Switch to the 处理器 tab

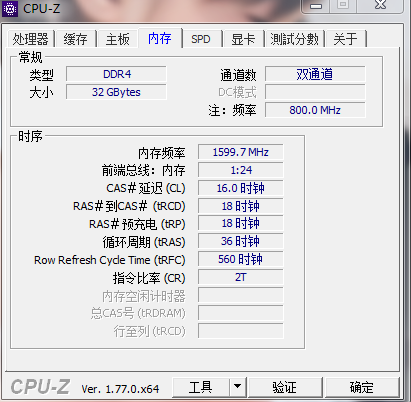coord(30,39)
